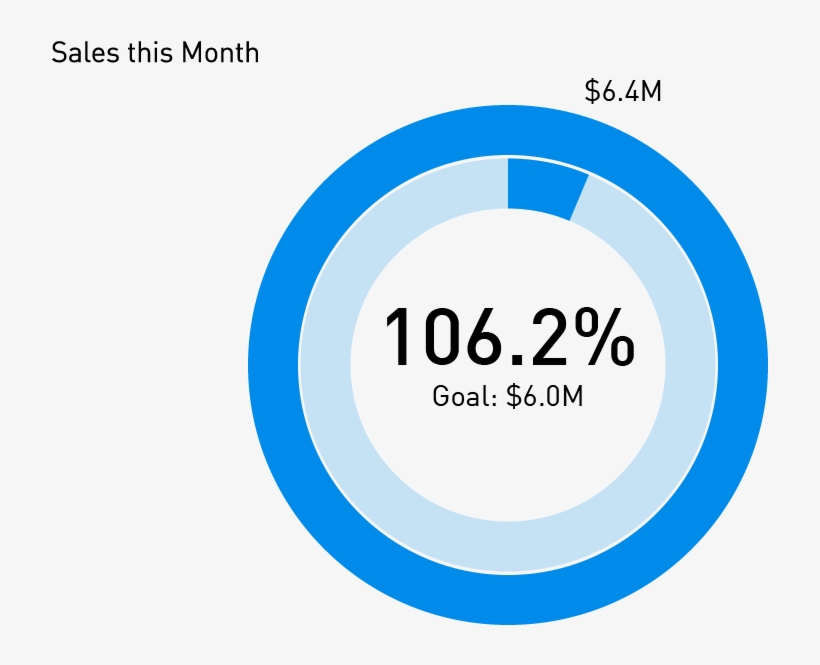Click the outer blue ring's left side

(272, 365)
